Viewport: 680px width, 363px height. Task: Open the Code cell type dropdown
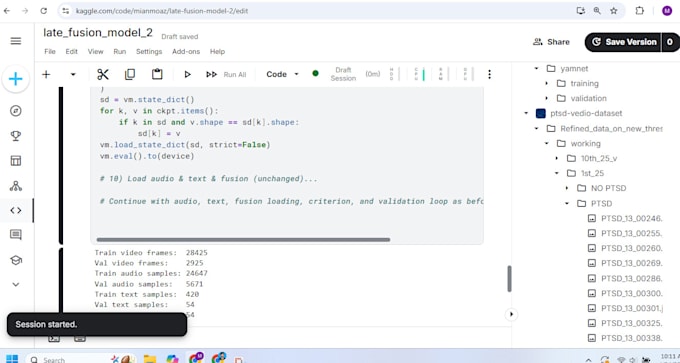pos(282,74)
